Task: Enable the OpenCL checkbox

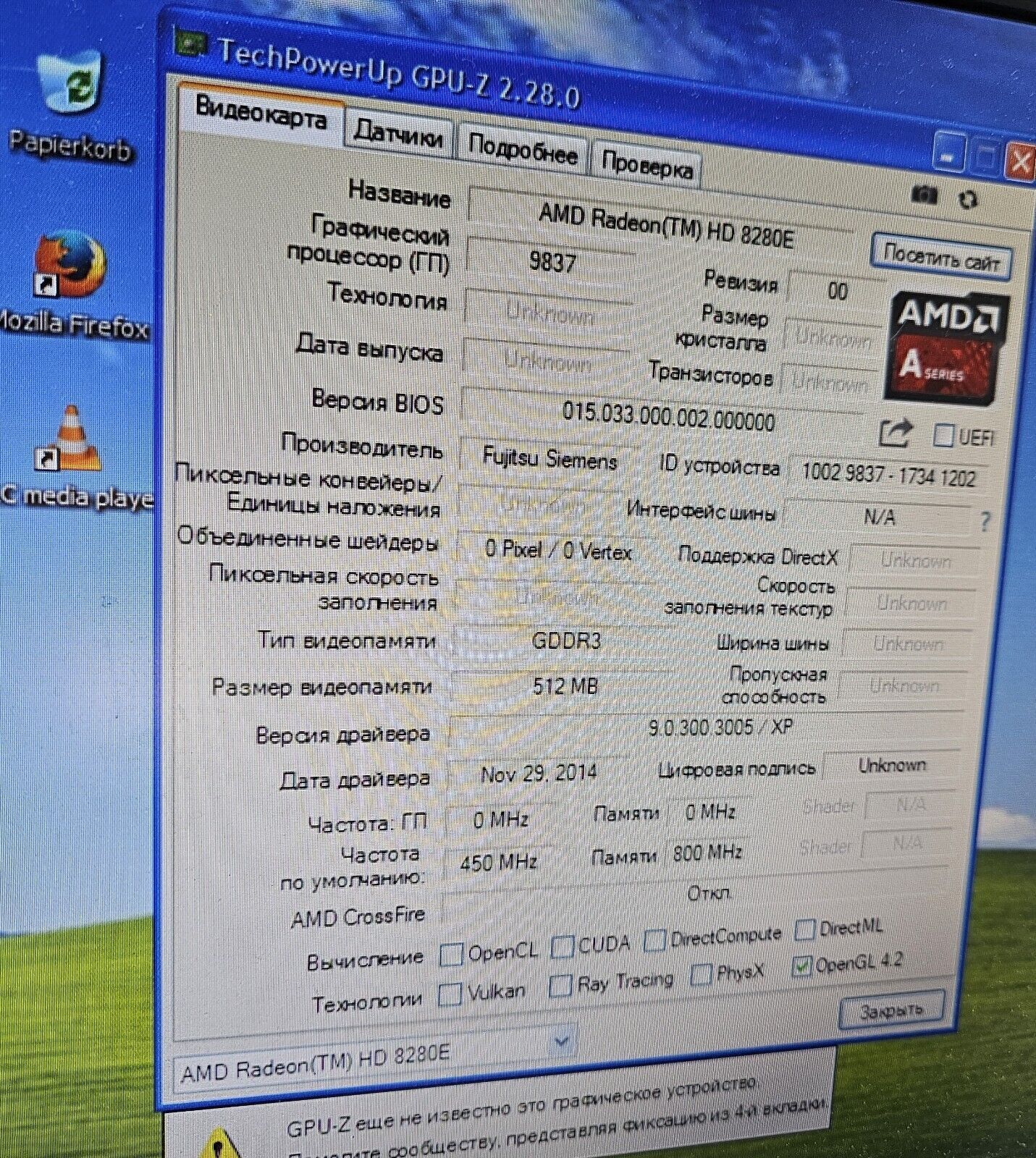Action: (451, 955)
